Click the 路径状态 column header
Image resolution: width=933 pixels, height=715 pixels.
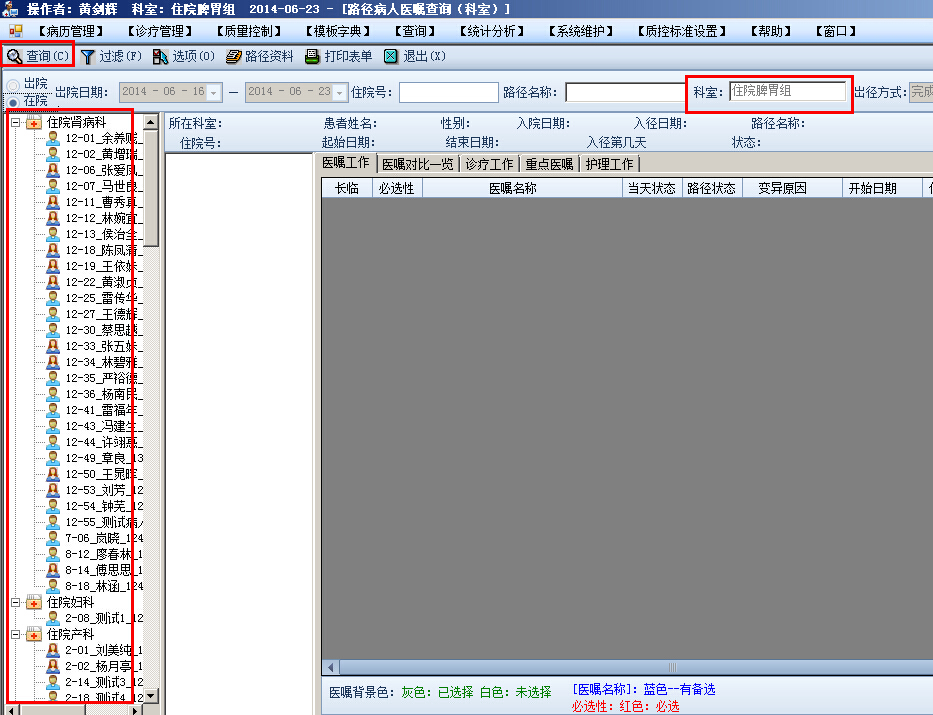[x=712, y=189]
